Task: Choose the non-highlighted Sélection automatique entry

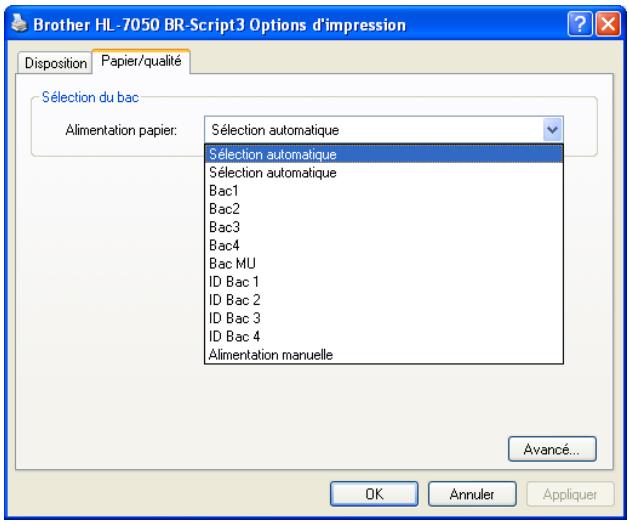Action: point(383,173)
